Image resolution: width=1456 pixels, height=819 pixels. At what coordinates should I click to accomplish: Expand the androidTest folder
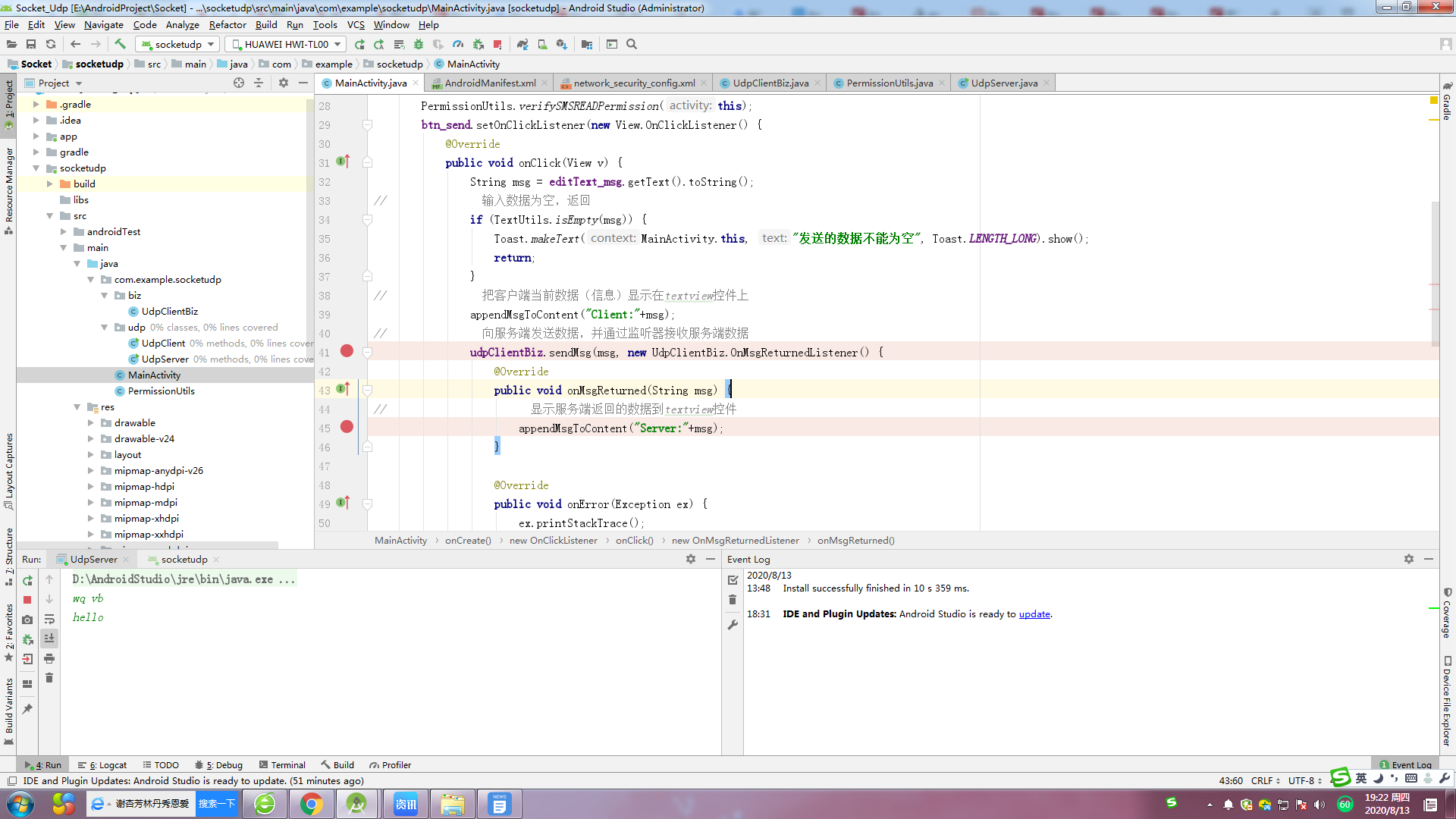(x=63, y=232)
